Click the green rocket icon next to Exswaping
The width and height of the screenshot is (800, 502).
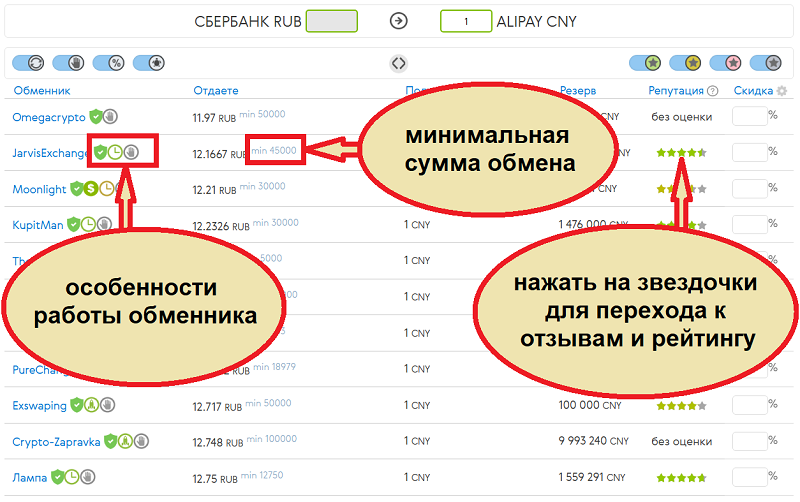click(x=91, y=405)
